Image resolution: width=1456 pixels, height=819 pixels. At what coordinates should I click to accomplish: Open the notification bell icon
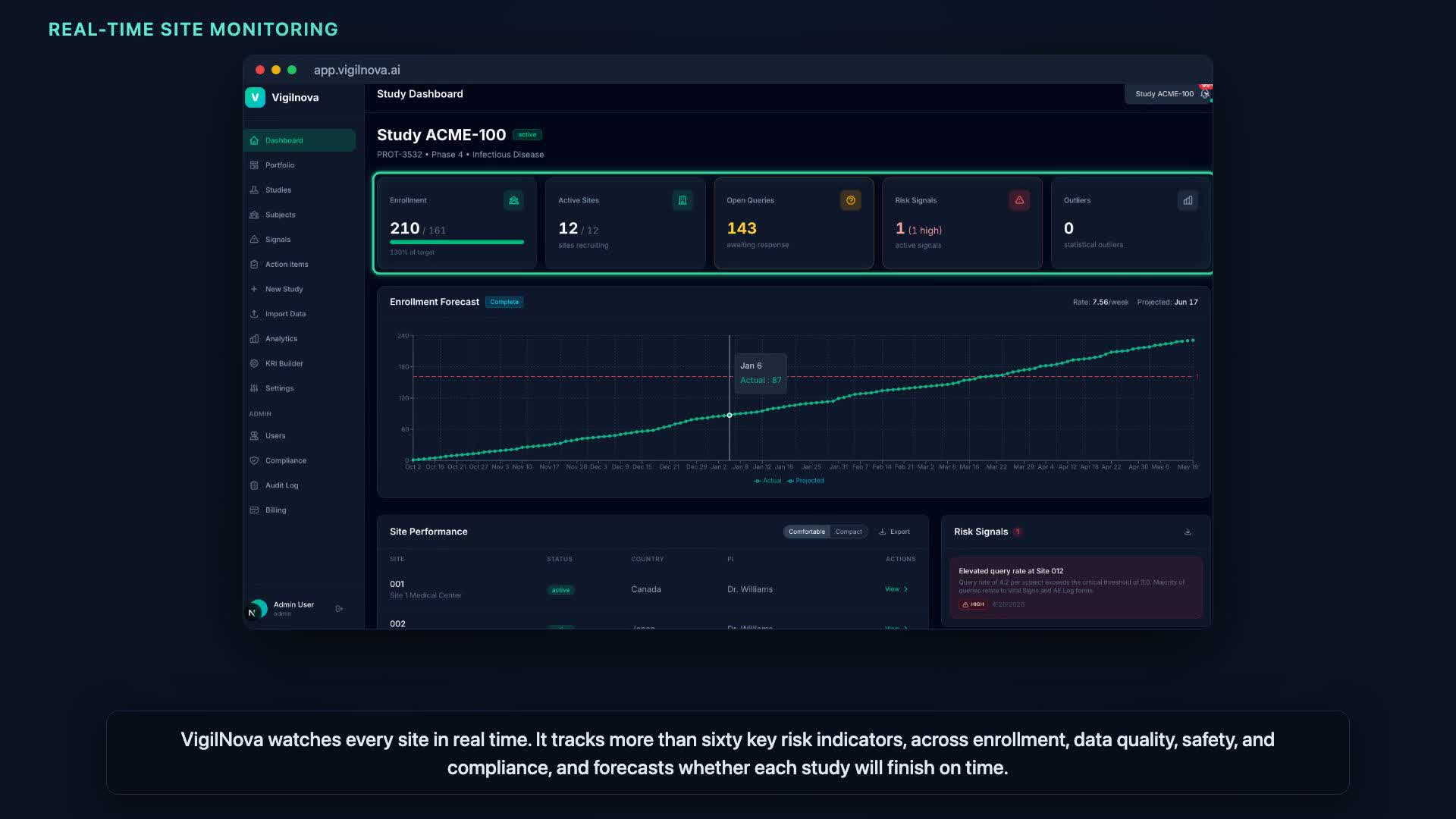[x=1205, y=93]
